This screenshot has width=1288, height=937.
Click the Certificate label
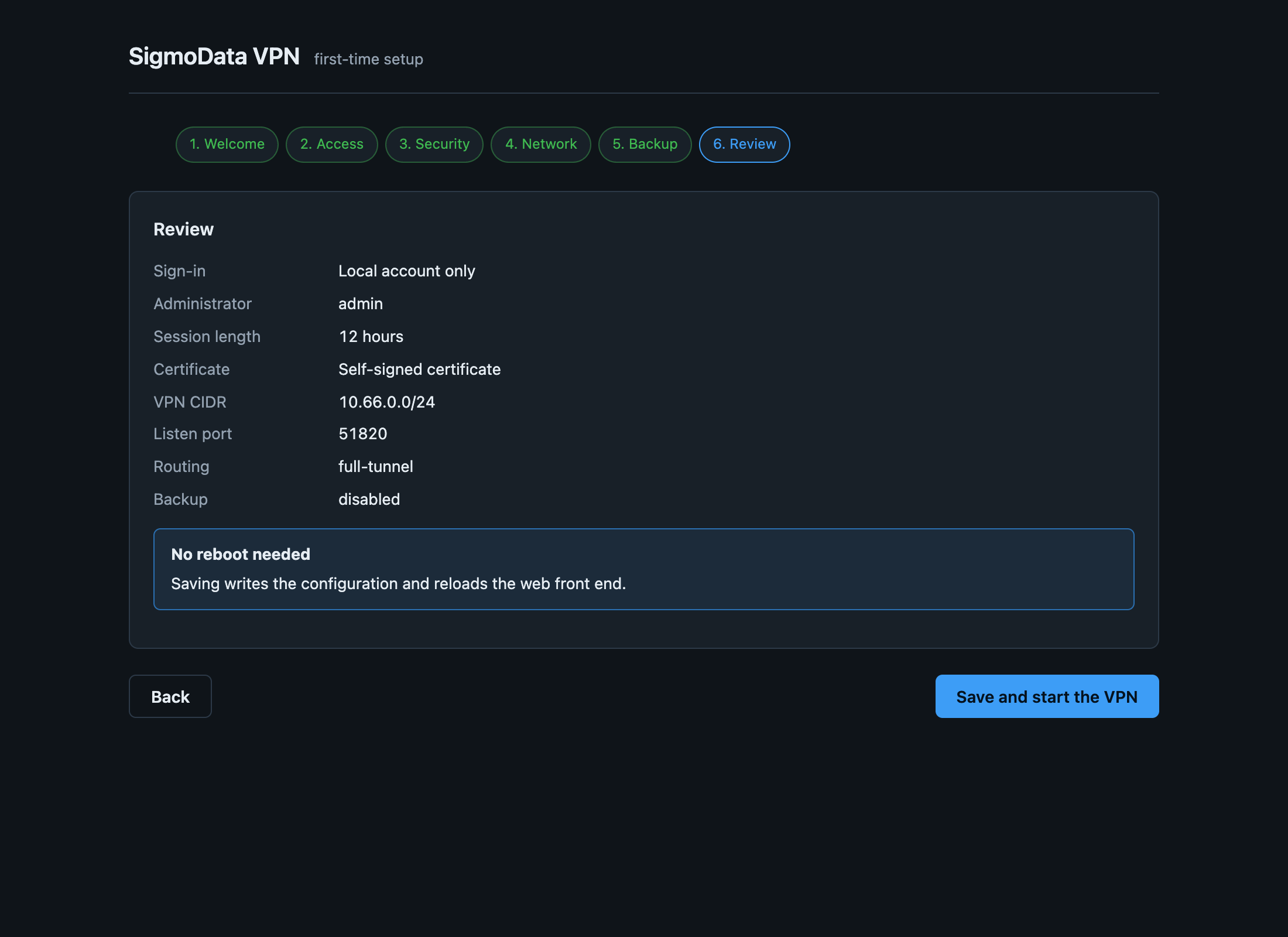click(x=191, y=370)
